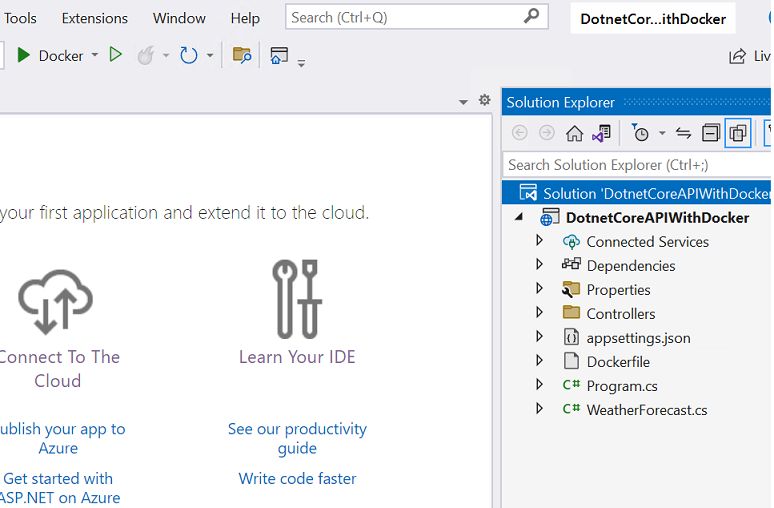This screenshot has width=774, height=508.
Task: Expand the Dockerfile node
Action: 540,360
